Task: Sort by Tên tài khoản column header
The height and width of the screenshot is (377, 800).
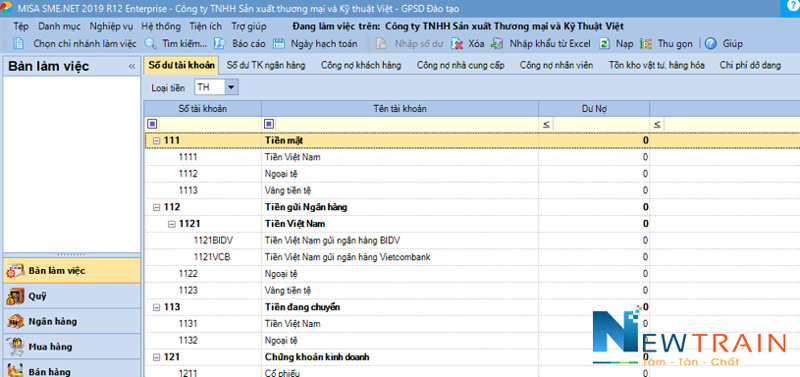Action: click(x=400, y=109)
